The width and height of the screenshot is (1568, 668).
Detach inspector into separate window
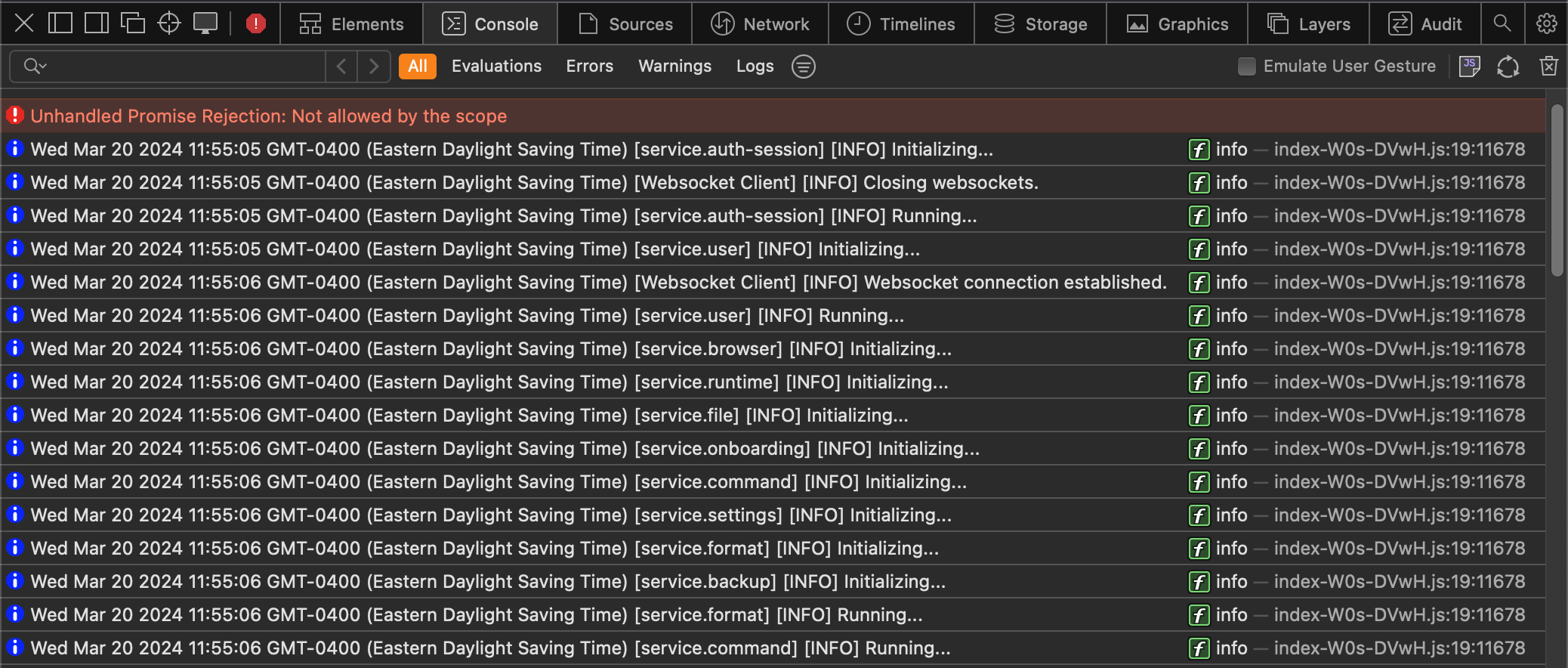(x=133, y=23)
